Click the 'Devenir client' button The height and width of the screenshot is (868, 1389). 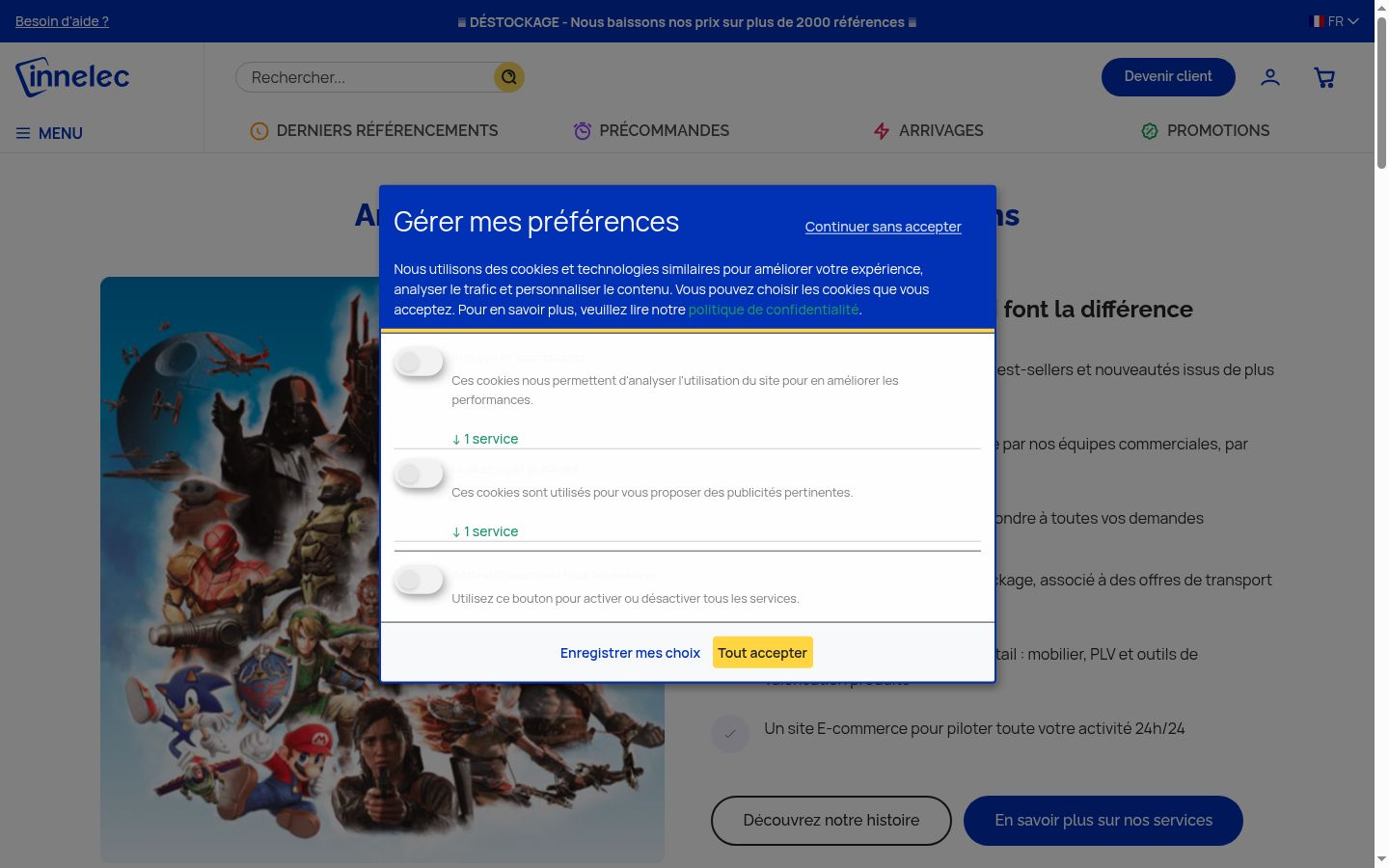click(x=1168, y=77)
